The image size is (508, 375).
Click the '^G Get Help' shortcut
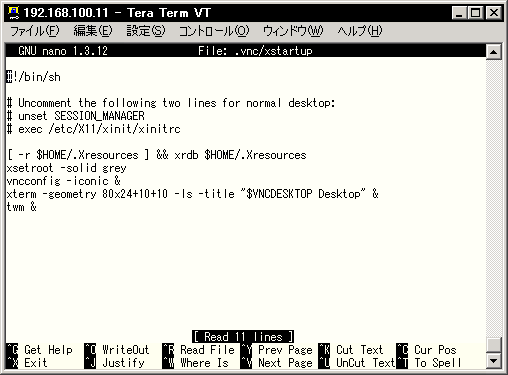click(40, 350)
